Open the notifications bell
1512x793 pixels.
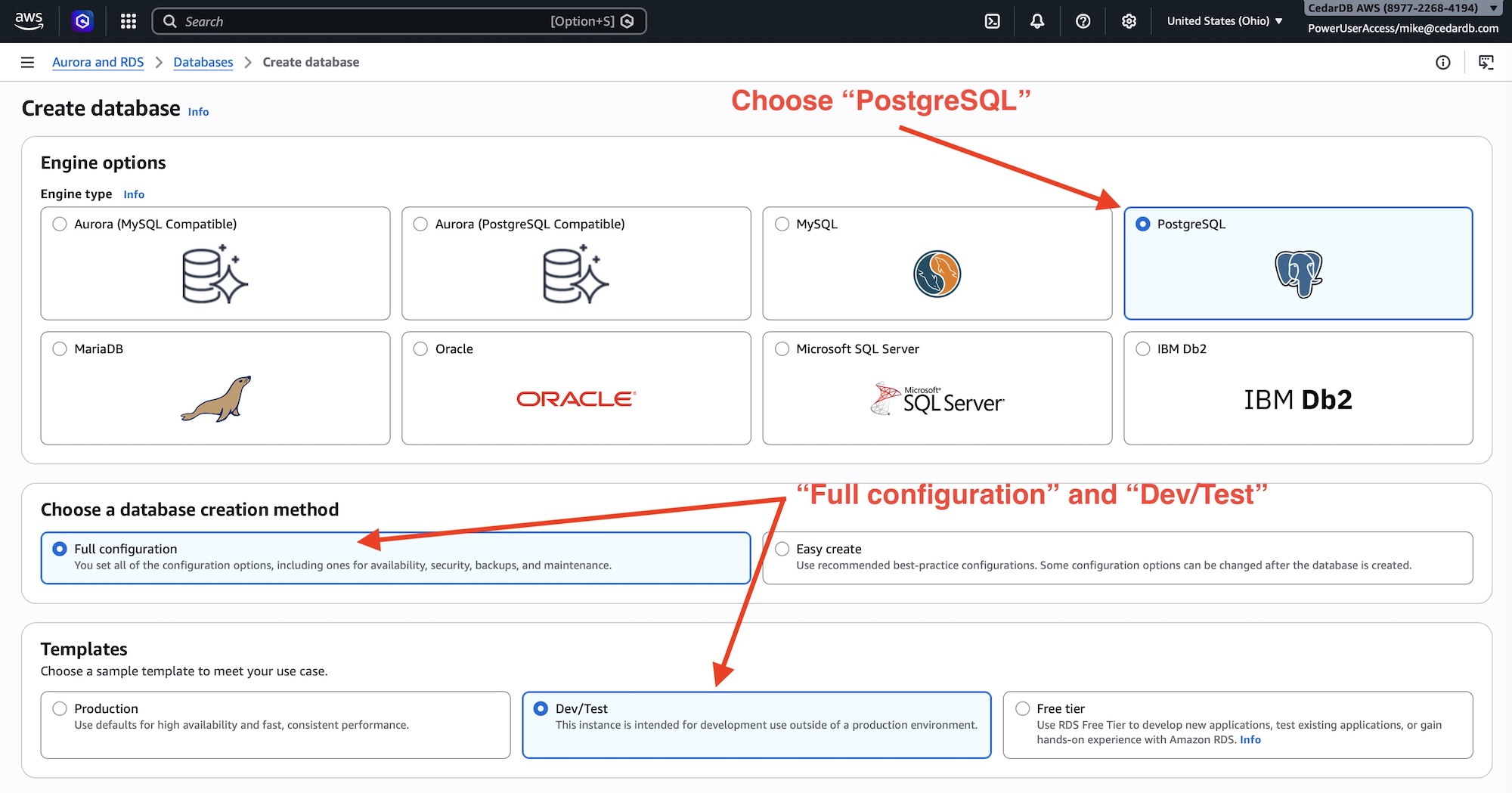point(1036,20)
